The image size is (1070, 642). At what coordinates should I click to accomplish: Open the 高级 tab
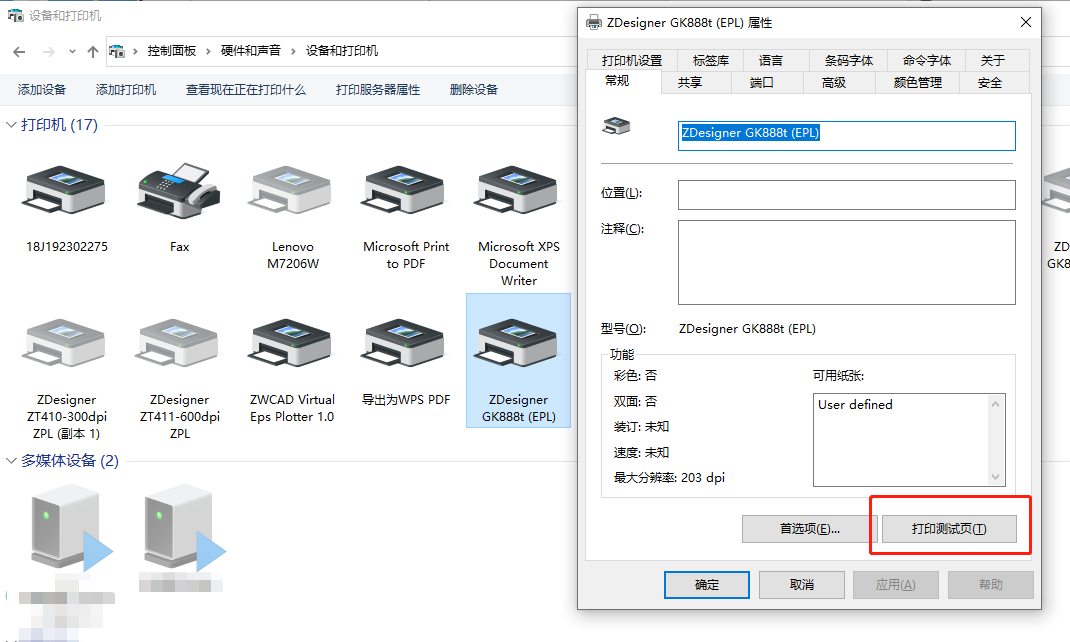(x=833, y=83)
